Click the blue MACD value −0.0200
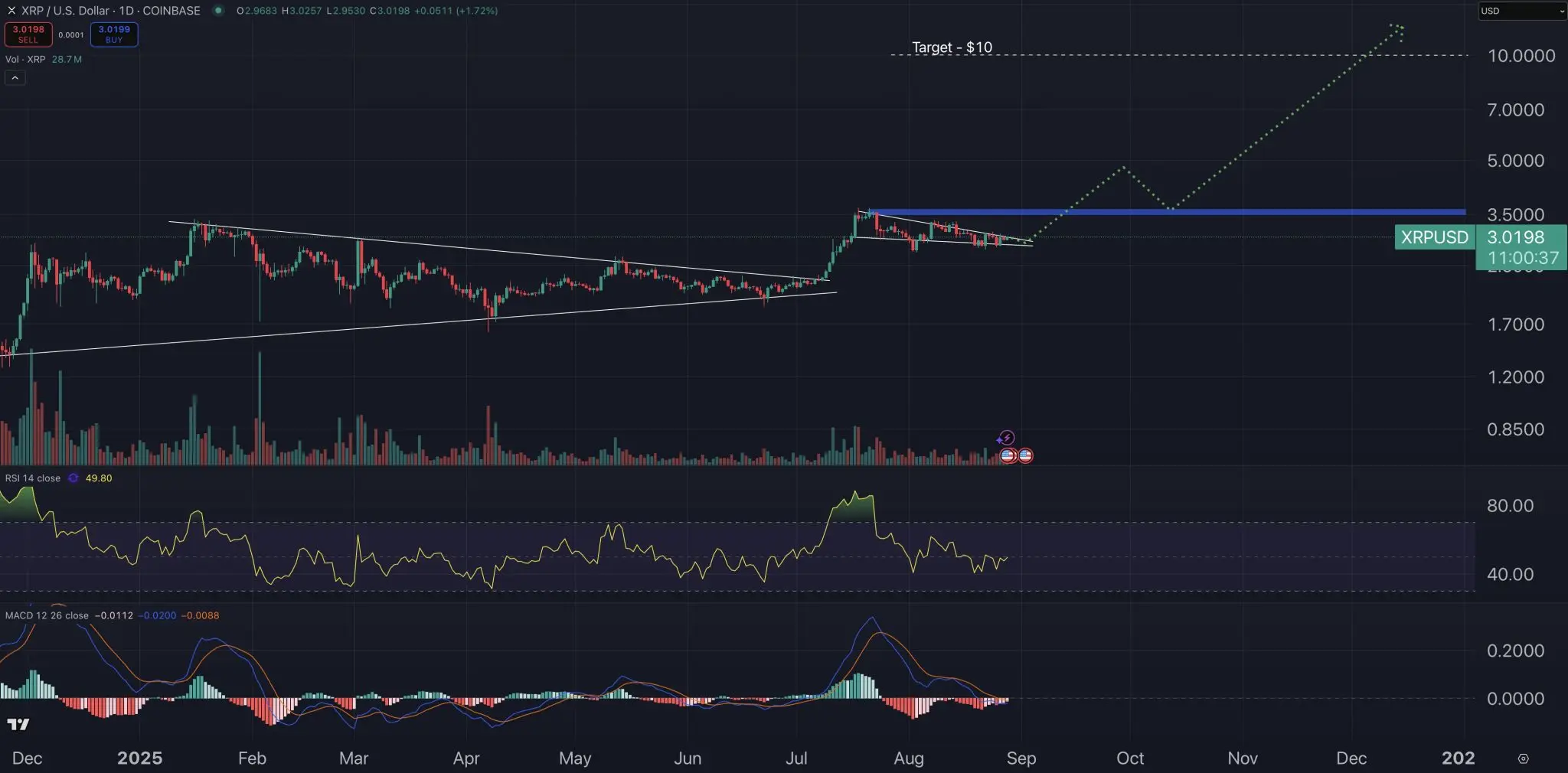This screenshot has height=773, width=1568. (x=157, y=615)
